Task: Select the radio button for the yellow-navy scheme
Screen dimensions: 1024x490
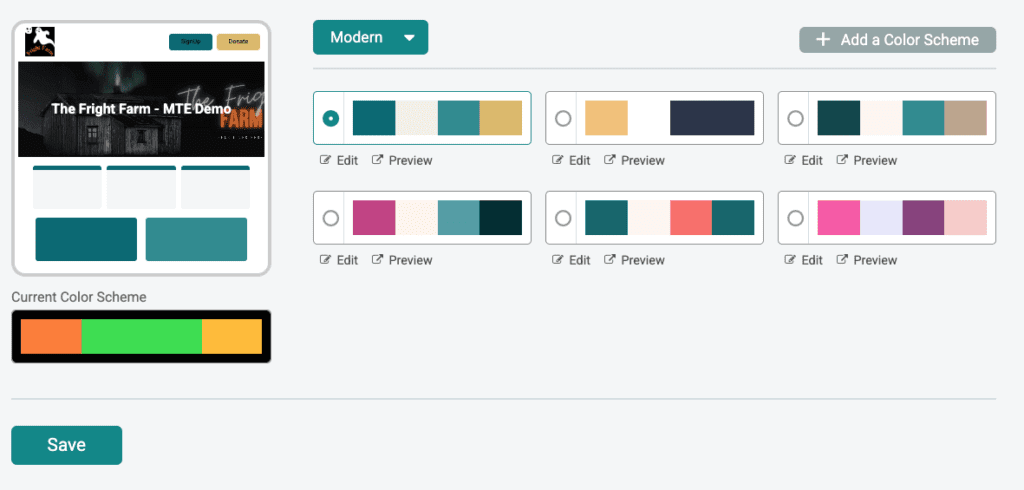Action: tap(563, 118)
